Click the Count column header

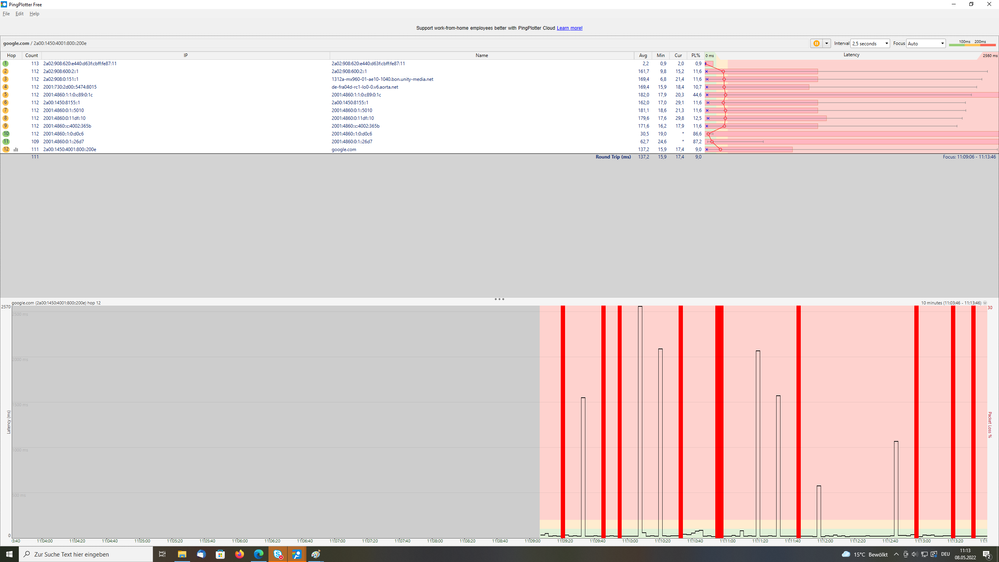tap(31, 55)
